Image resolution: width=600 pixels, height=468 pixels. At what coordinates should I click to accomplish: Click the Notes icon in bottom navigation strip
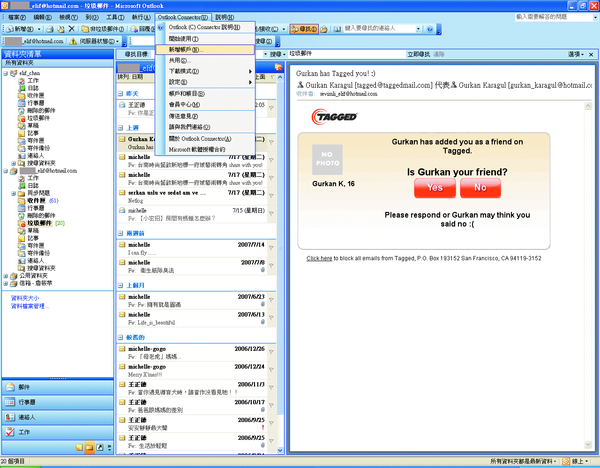pos(79,447)
